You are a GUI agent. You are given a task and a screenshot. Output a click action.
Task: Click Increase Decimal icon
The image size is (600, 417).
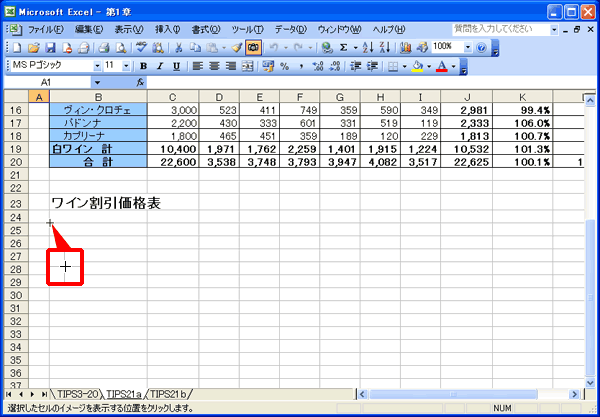click(x=318, y=67)
